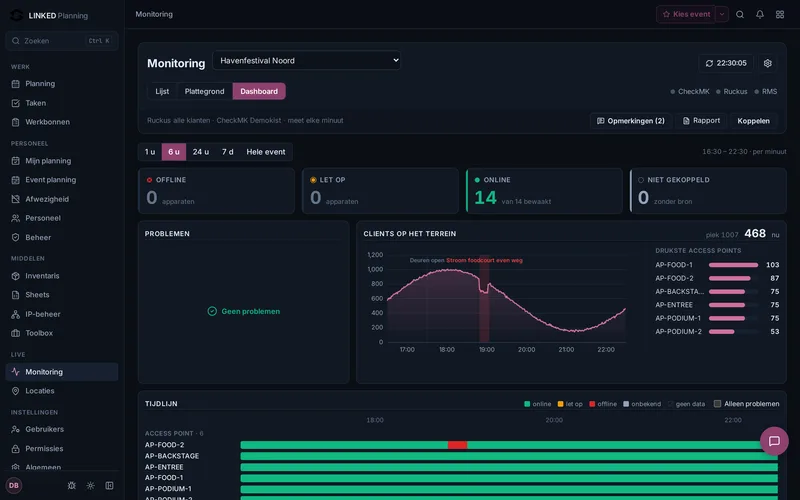This screenshot has height=500, width=800.
Task: Collapse sidebar with panel icon
Action: (109, 485)
